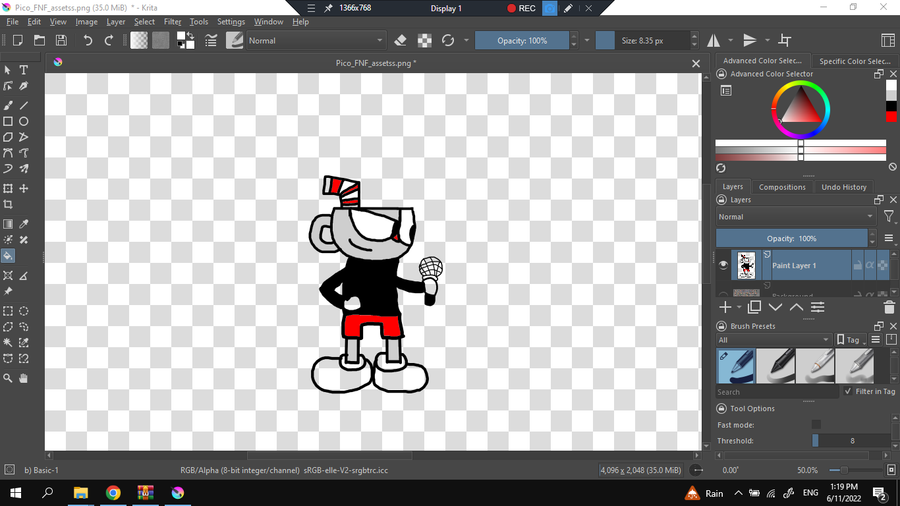
Task: Select the Zoom magnifier tool
Action: tap(8, 379)
